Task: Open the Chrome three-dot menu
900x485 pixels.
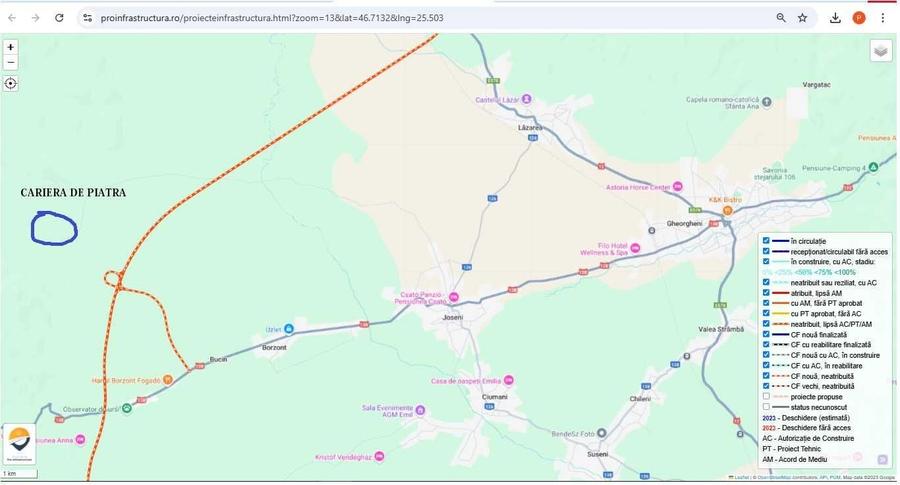Action: tap(882, 18)
